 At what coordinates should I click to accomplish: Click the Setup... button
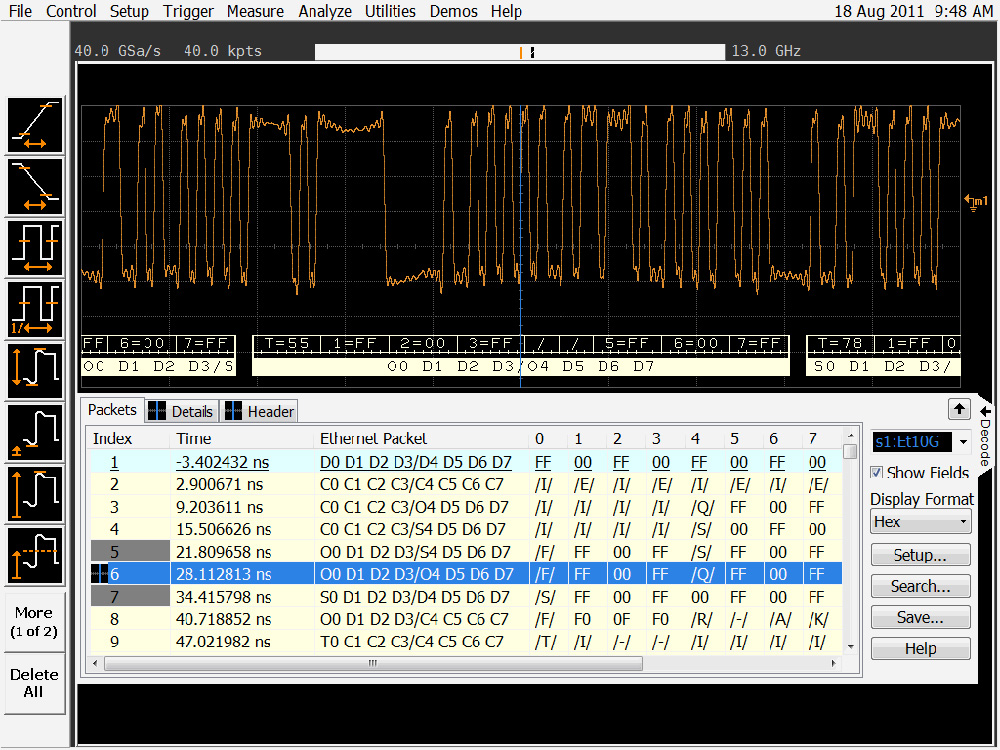coord(920,555)
